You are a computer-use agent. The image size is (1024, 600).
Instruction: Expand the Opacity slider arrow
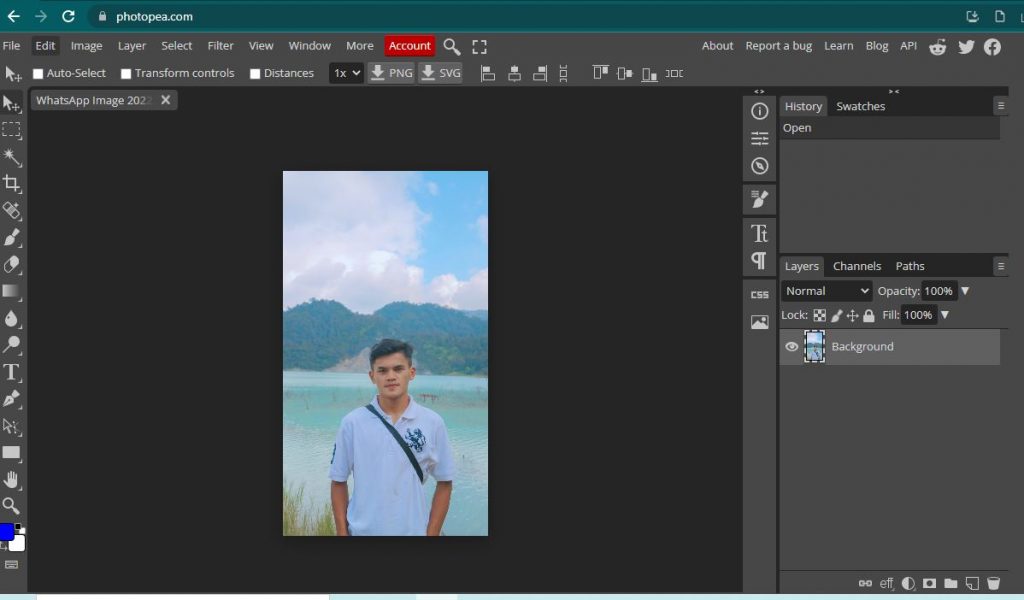pyautogui.click(x=965, y=291)
